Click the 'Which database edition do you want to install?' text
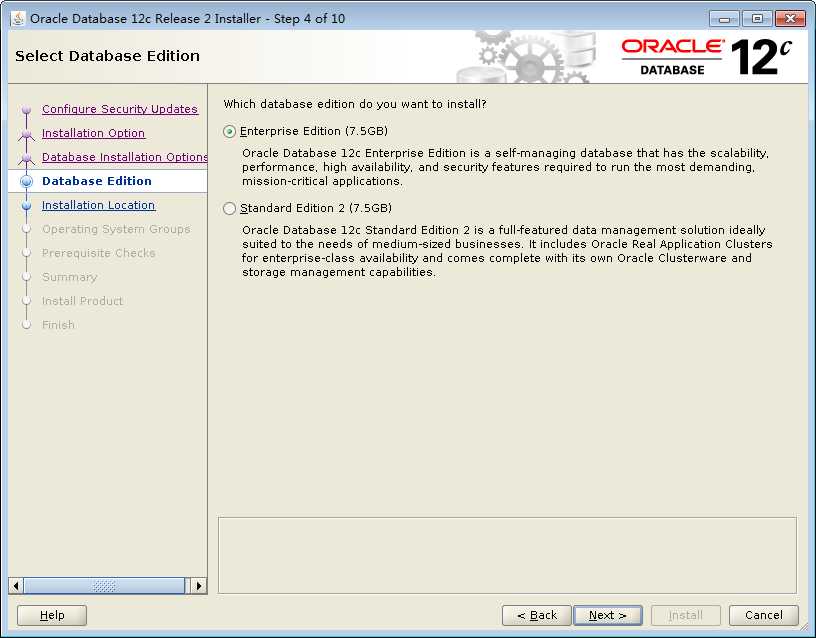Viewport: 816px width, 638px height. [x=355, y=104]
